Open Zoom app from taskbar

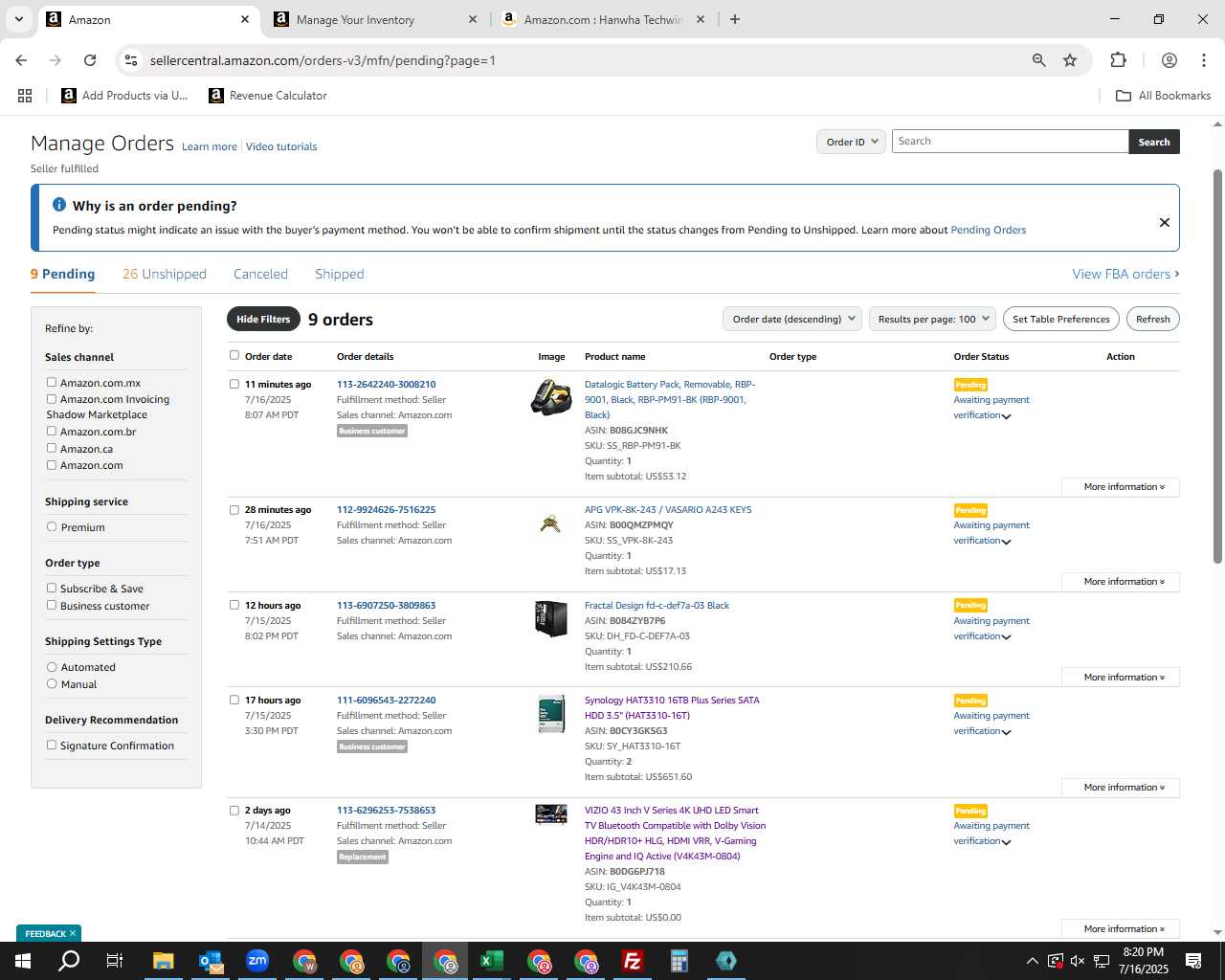pyautogui.click(x=256, y=961)
